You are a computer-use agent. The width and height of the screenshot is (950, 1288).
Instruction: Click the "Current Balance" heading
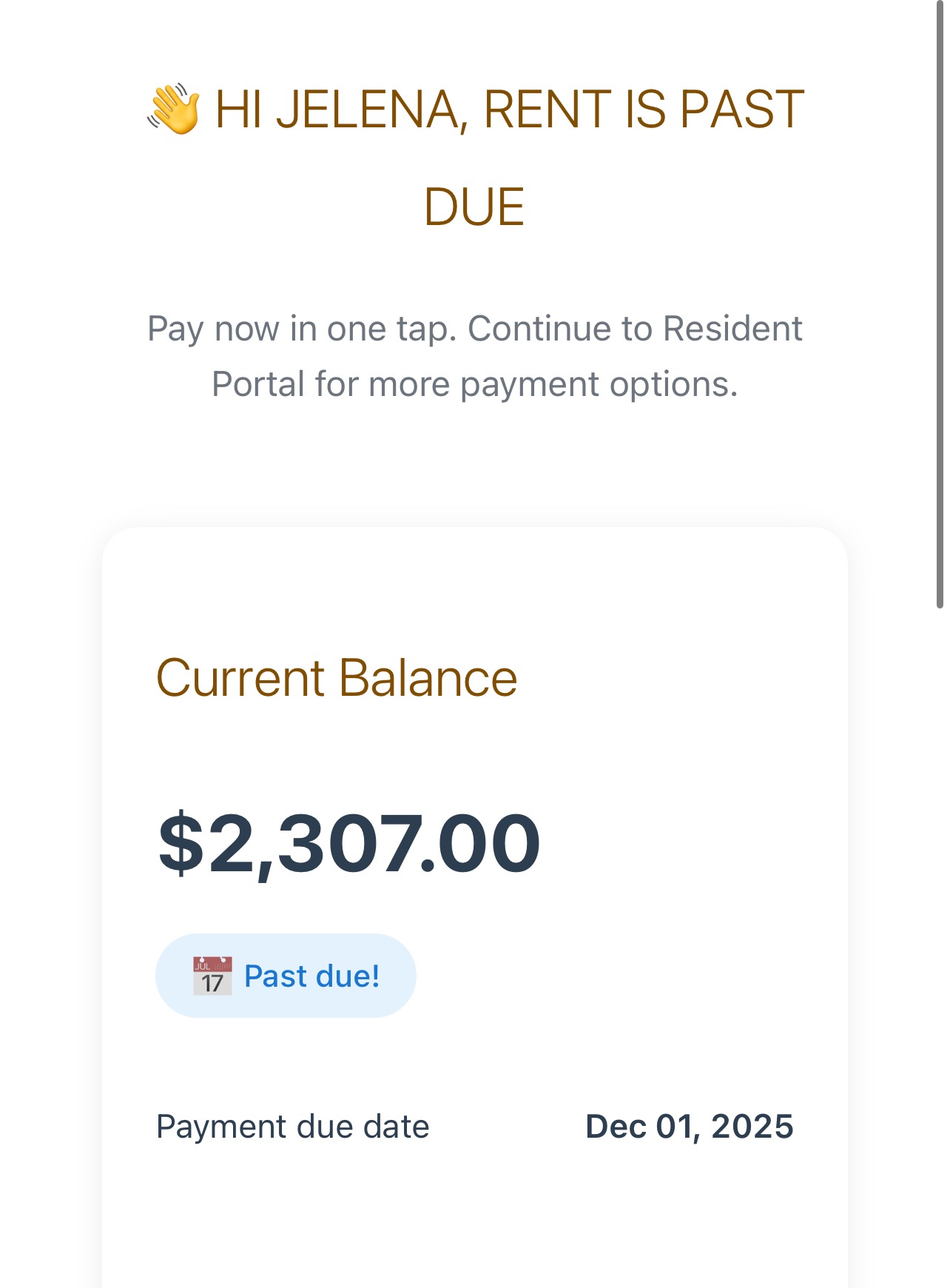337,678
